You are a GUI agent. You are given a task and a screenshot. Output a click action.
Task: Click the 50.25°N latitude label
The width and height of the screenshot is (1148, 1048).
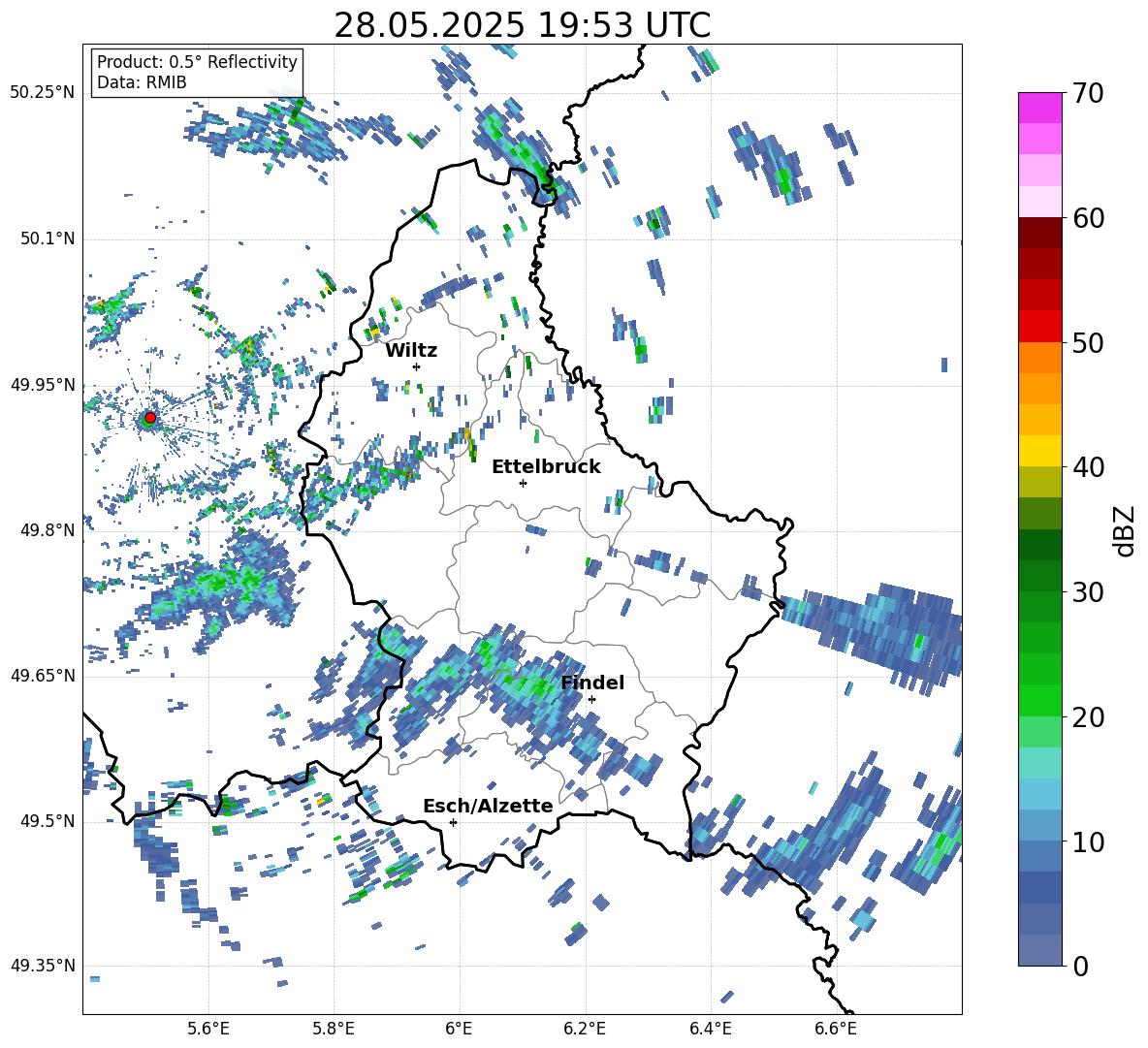pyautogui.click(x=43, y=93)
